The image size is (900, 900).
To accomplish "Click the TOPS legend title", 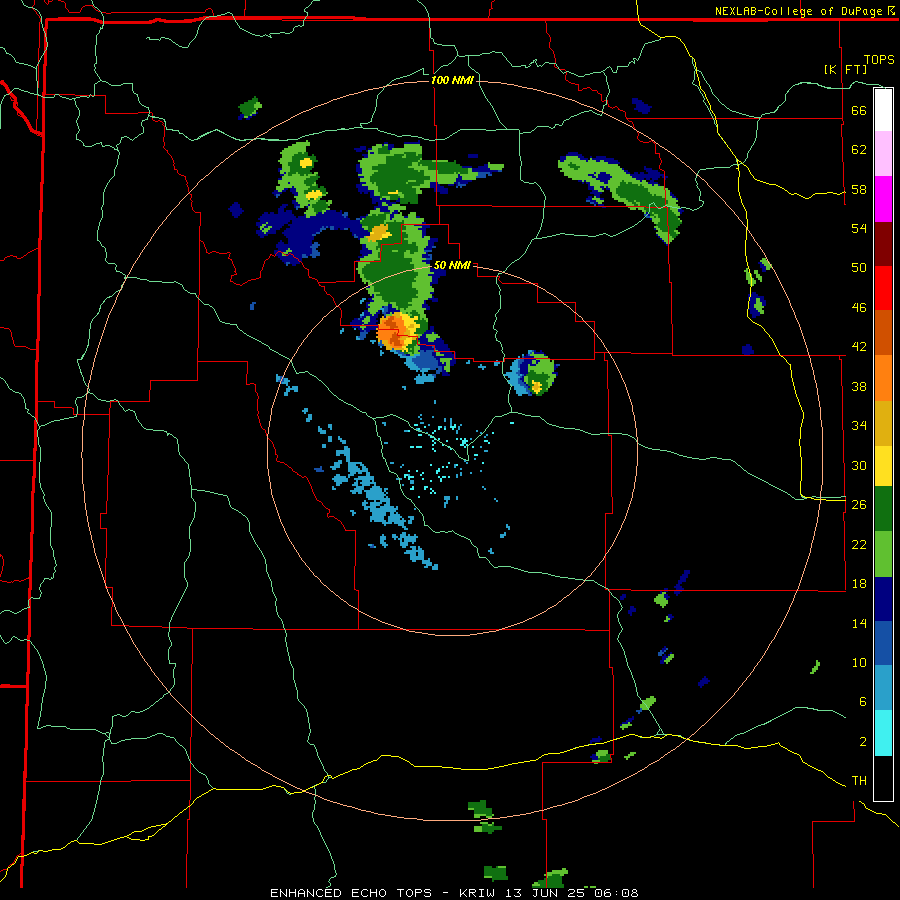I will pos(879,59).
